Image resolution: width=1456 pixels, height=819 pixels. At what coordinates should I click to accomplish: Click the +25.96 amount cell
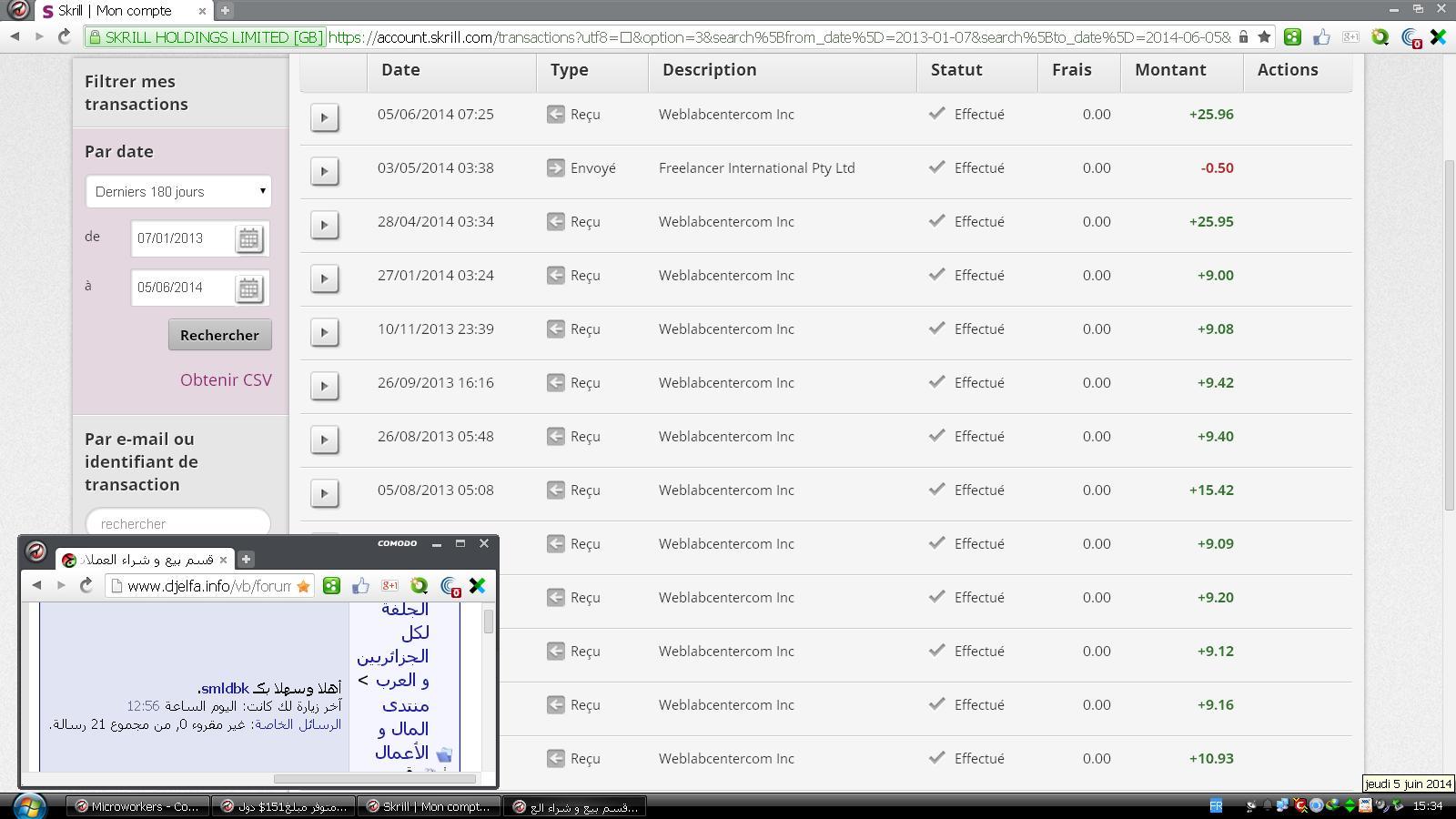[x=1211, y=115]
